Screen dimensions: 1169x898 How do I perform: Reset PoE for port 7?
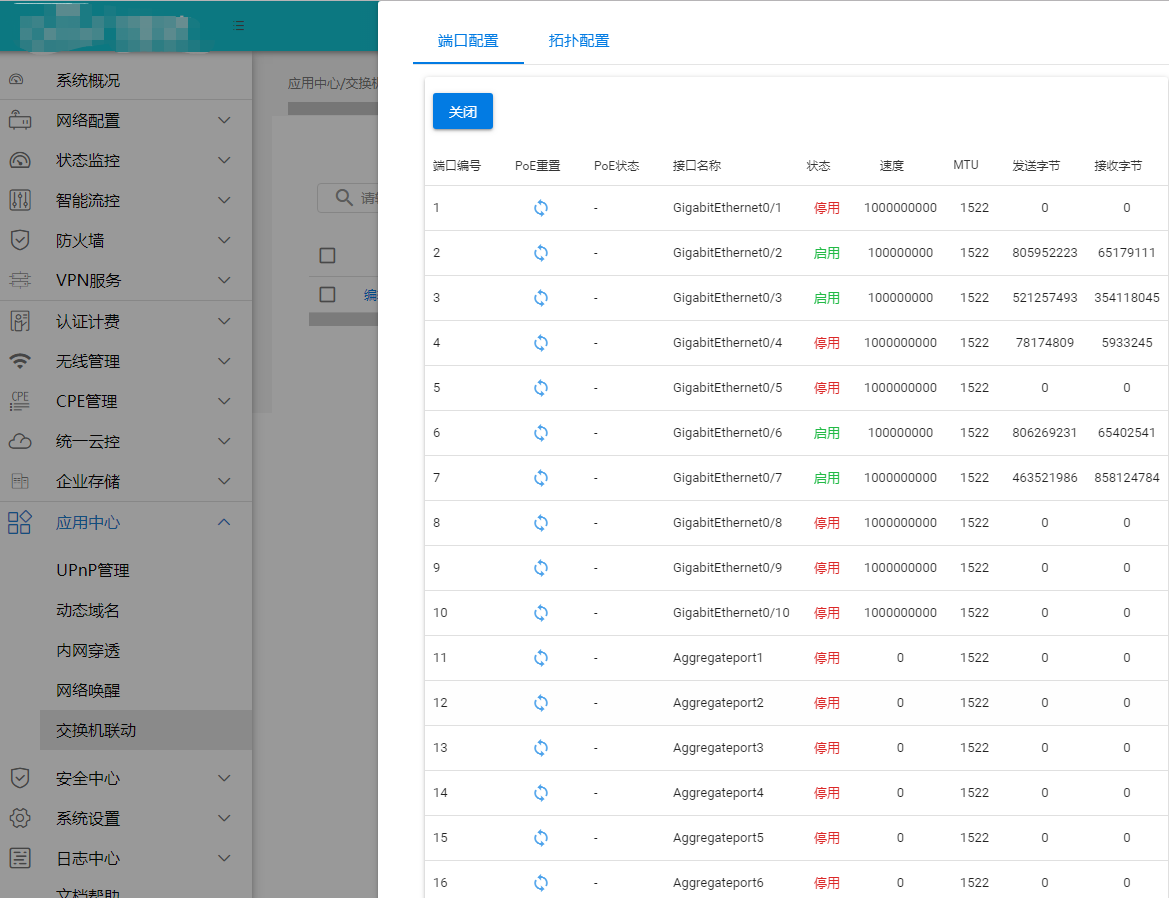point(540,478)
